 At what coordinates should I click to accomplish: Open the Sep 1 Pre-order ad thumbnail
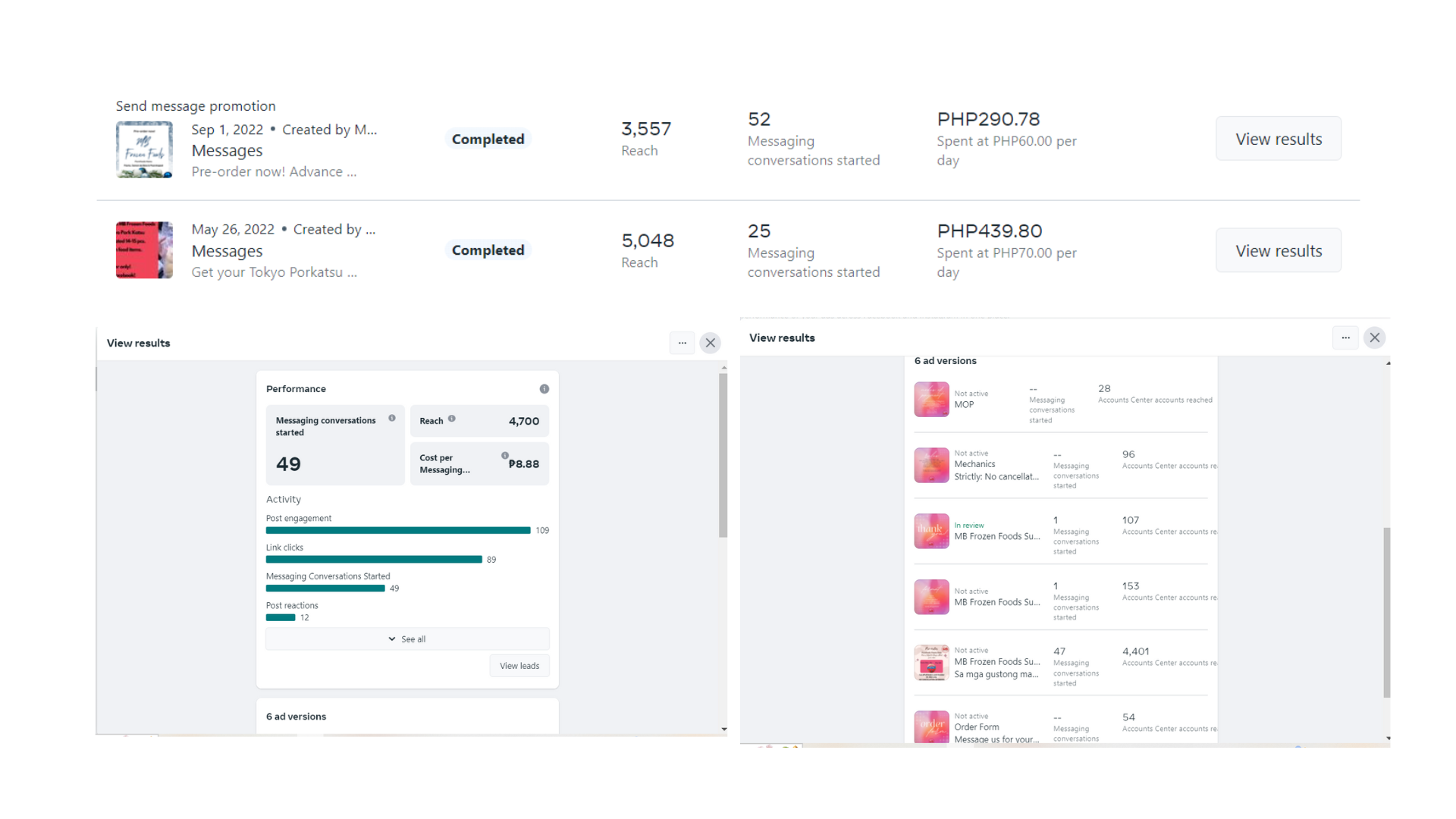144,150
